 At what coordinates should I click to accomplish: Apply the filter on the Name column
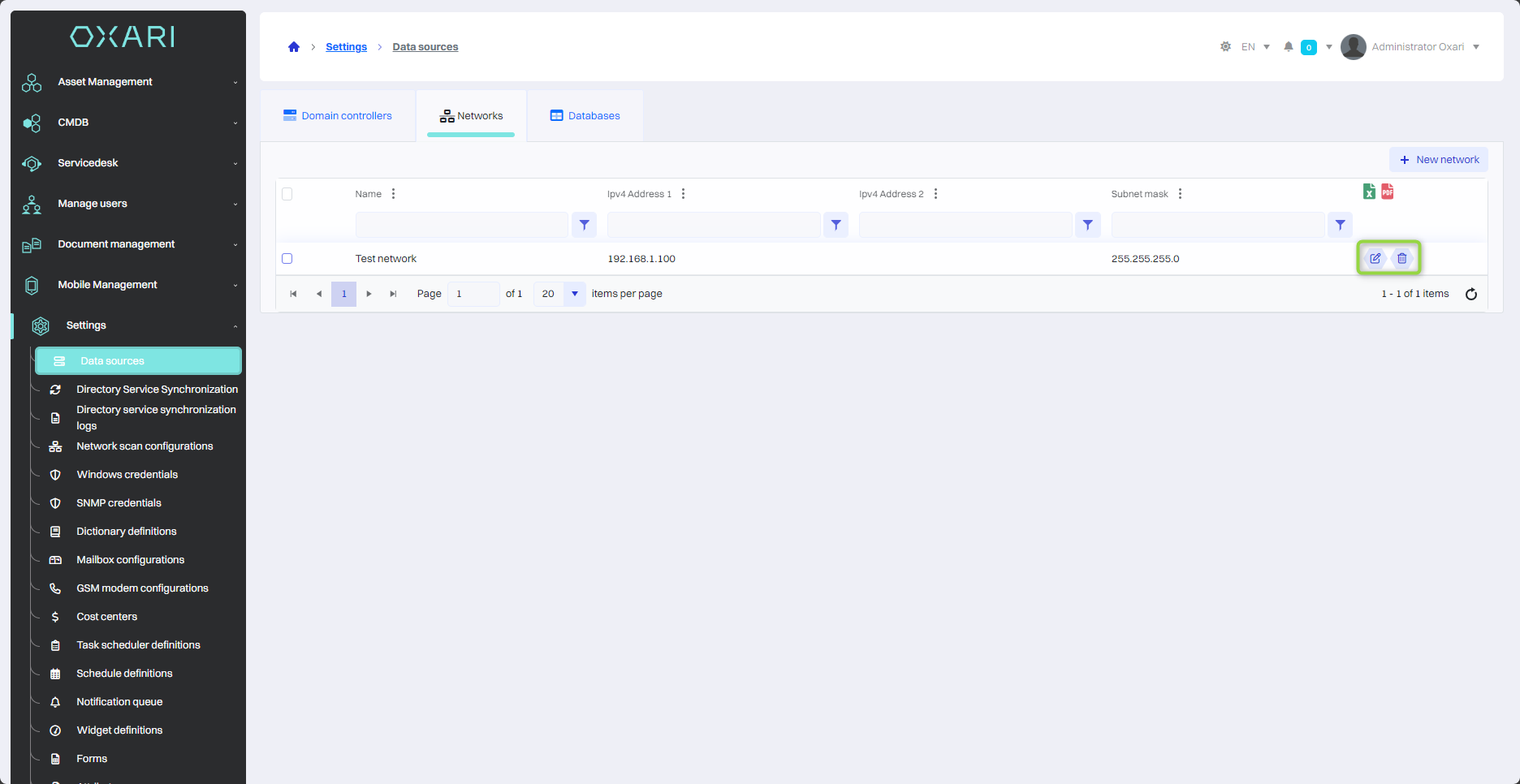tap(584, 225)
